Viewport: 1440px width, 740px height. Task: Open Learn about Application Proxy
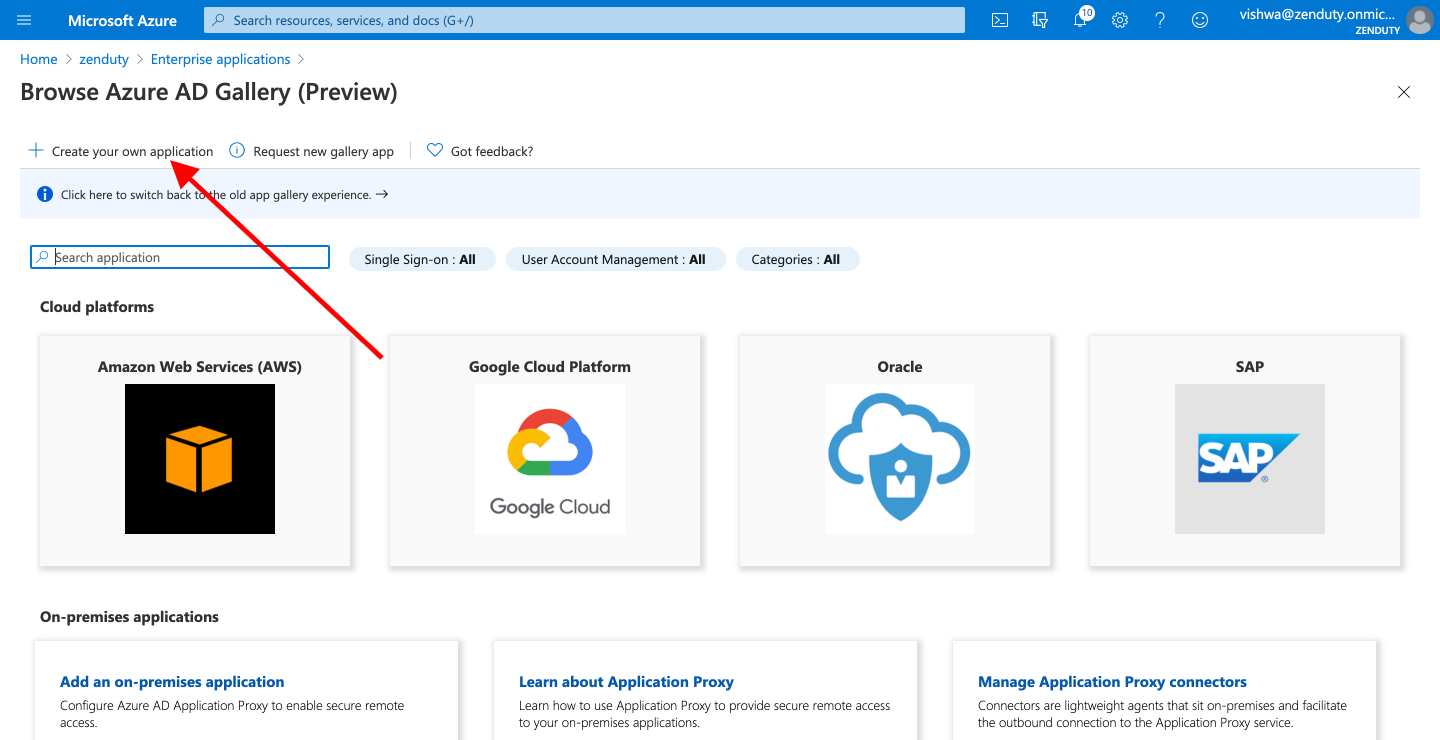[x=626, y=682]
